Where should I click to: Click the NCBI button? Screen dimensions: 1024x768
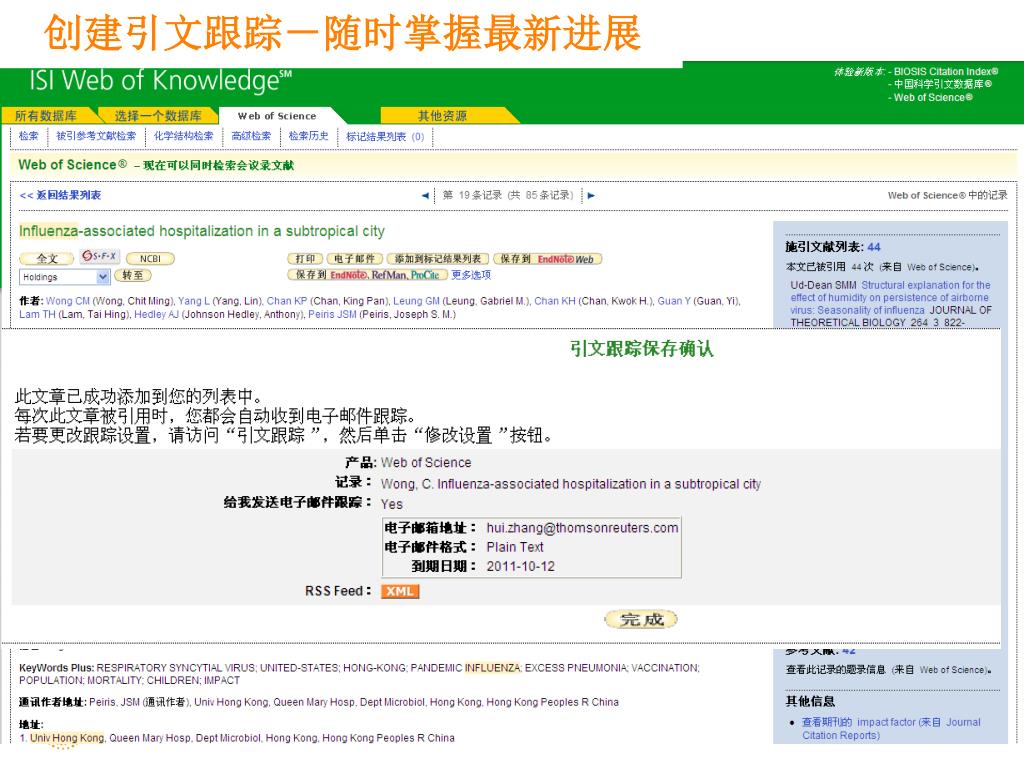[150, 259]
